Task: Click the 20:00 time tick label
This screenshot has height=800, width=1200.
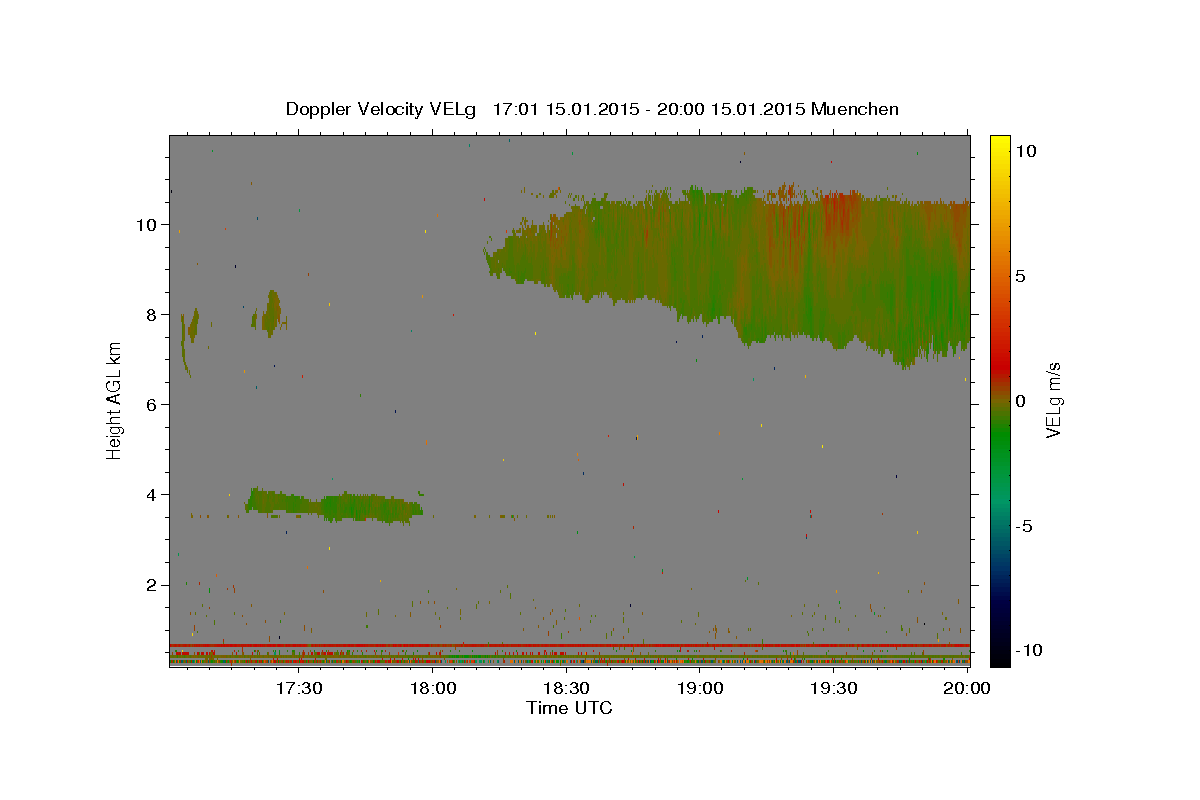Action: click(968, 688)
